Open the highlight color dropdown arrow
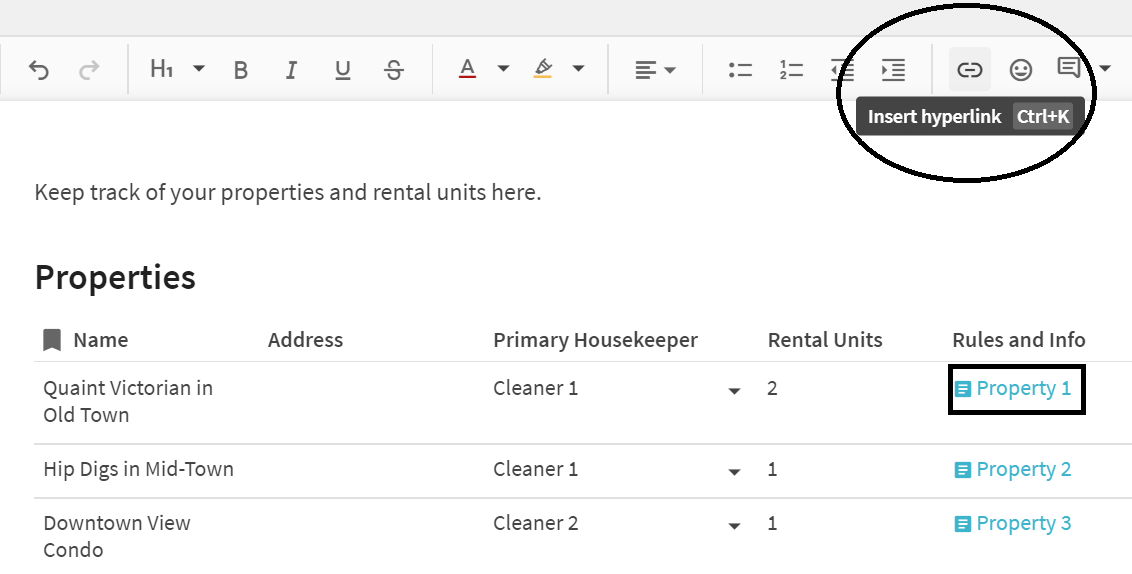This screenshot has height=574, width=1132. coord(578,69)
